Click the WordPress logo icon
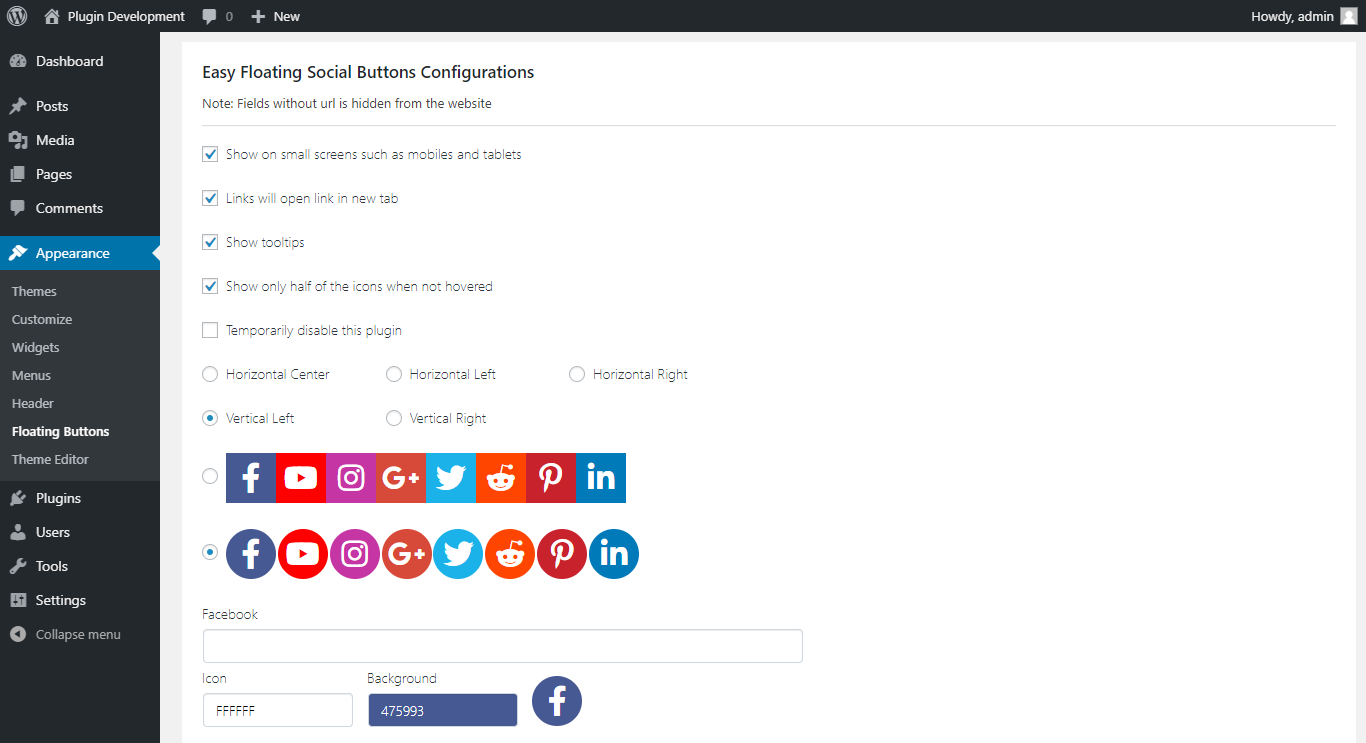This screenshot has width=1366, height=743. click(x=17, y=16)
